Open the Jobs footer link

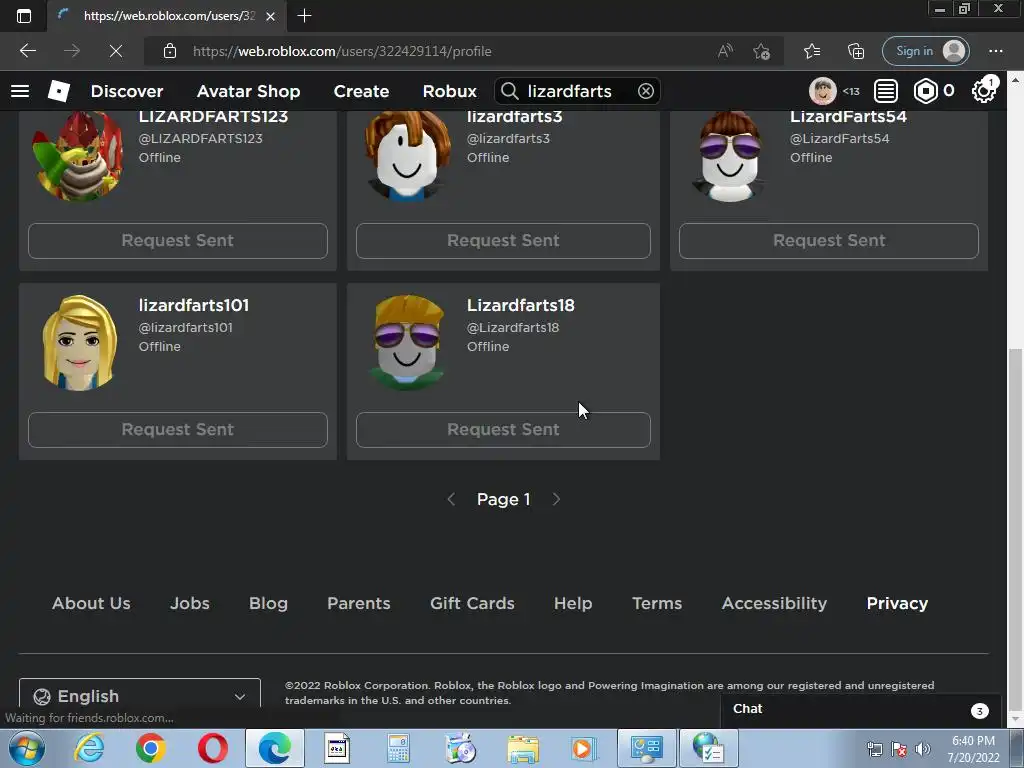tap(190, 603)
